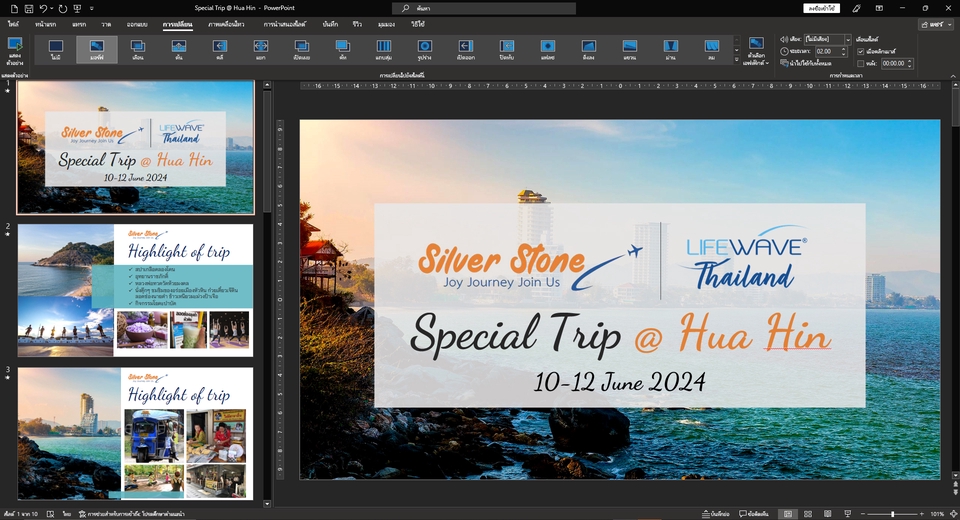Switch to Reading view

pos(828,514)
